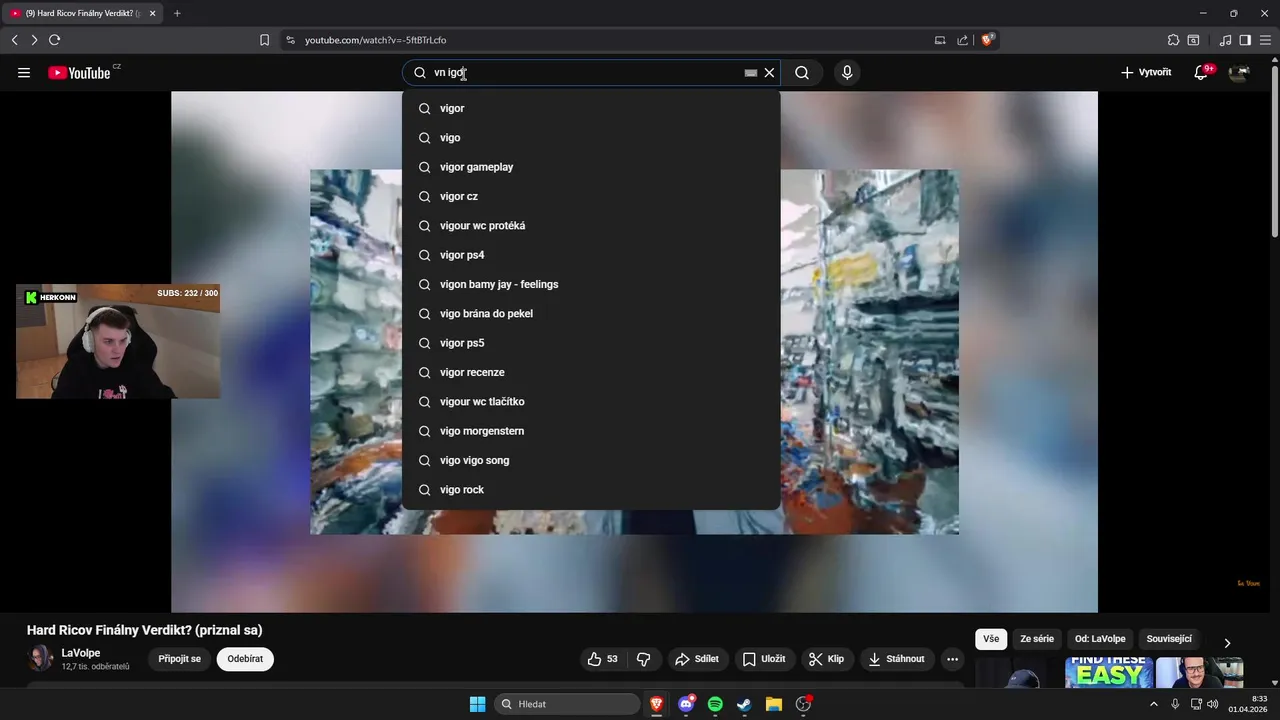Viewport: 1280px width, 720px height.
Task: Show next filter chips with arrow
Action: click(1227, 643)
